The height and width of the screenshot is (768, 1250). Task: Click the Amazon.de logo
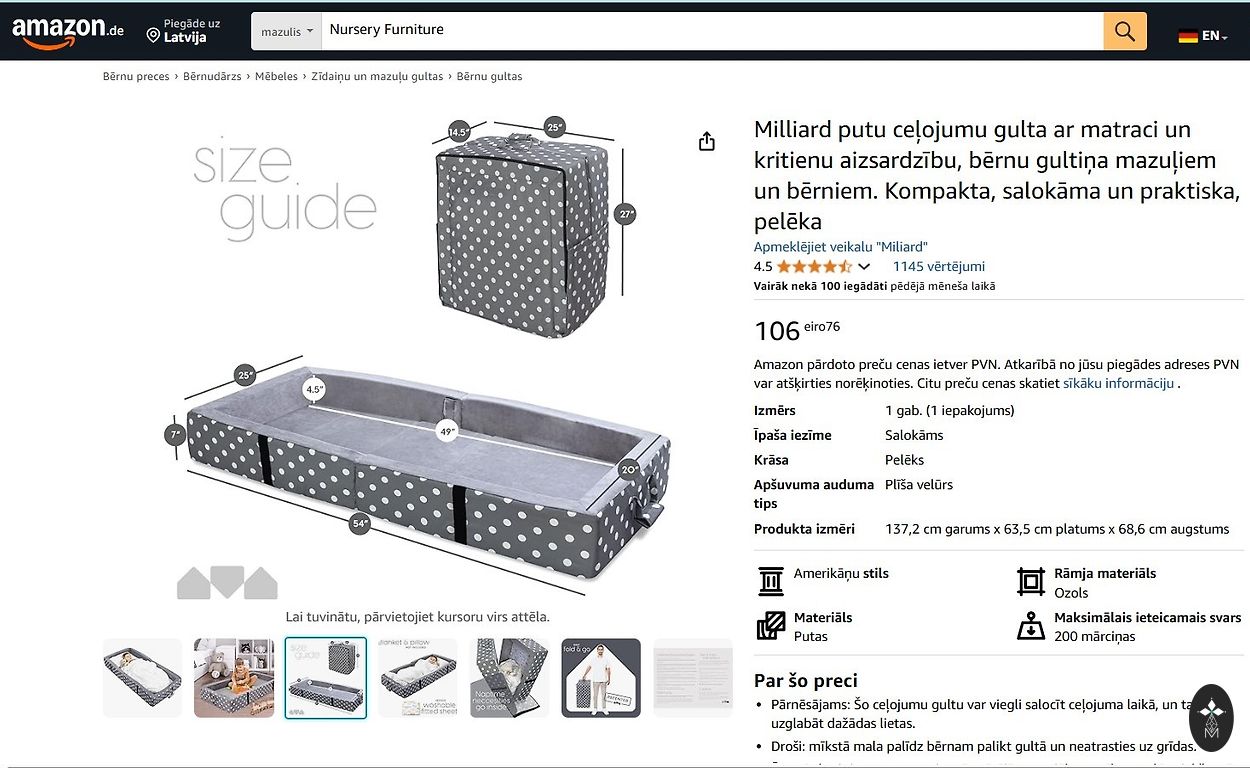click(x=67, y=32)
